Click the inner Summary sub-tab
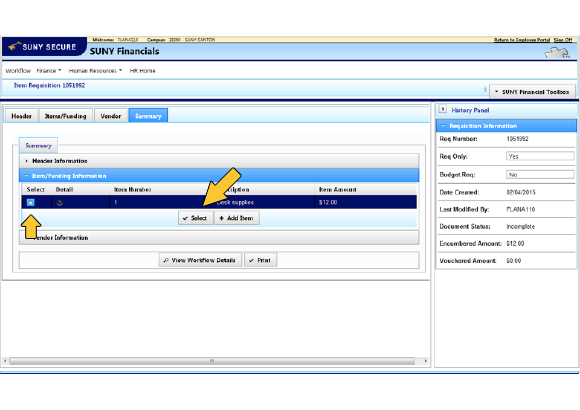This screenshot has width=580, height=410. (38, 145)
